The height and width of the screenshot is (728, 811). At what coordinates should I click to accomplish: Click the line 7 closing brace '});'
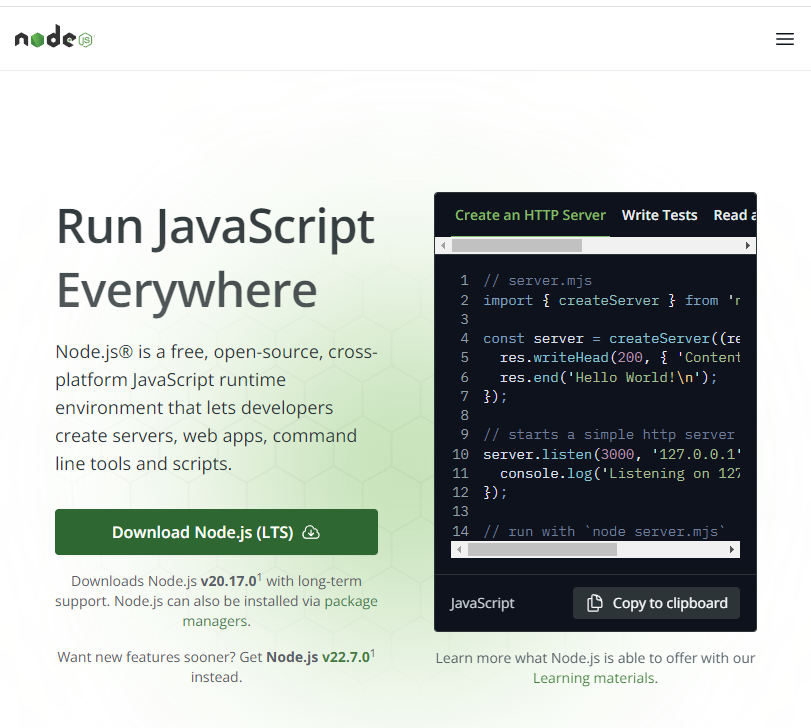[x=495, y=397]
